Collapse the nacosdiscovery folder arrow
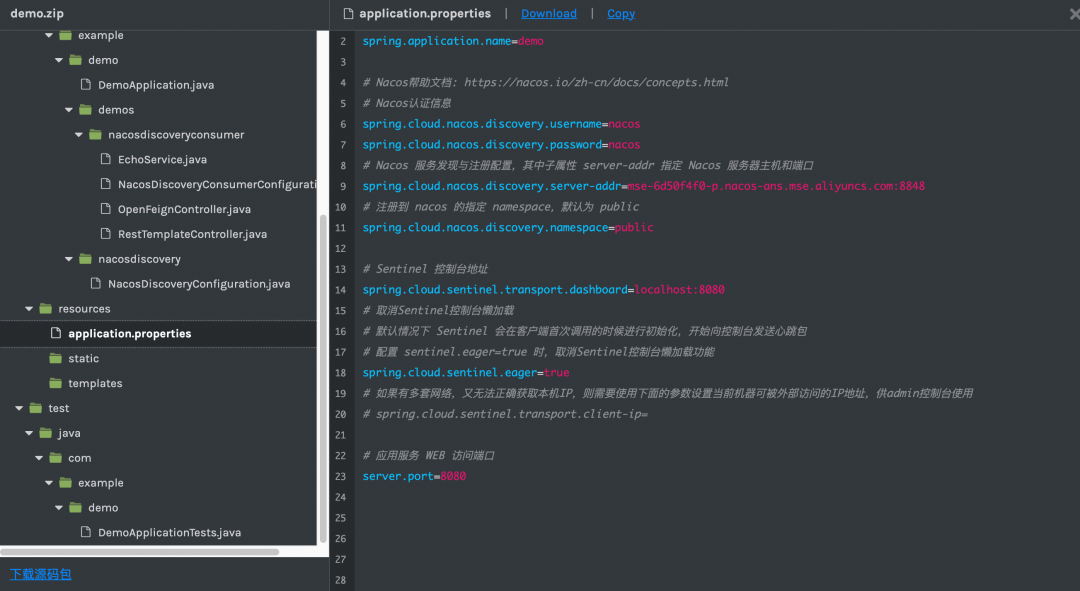 click(68, 259)
